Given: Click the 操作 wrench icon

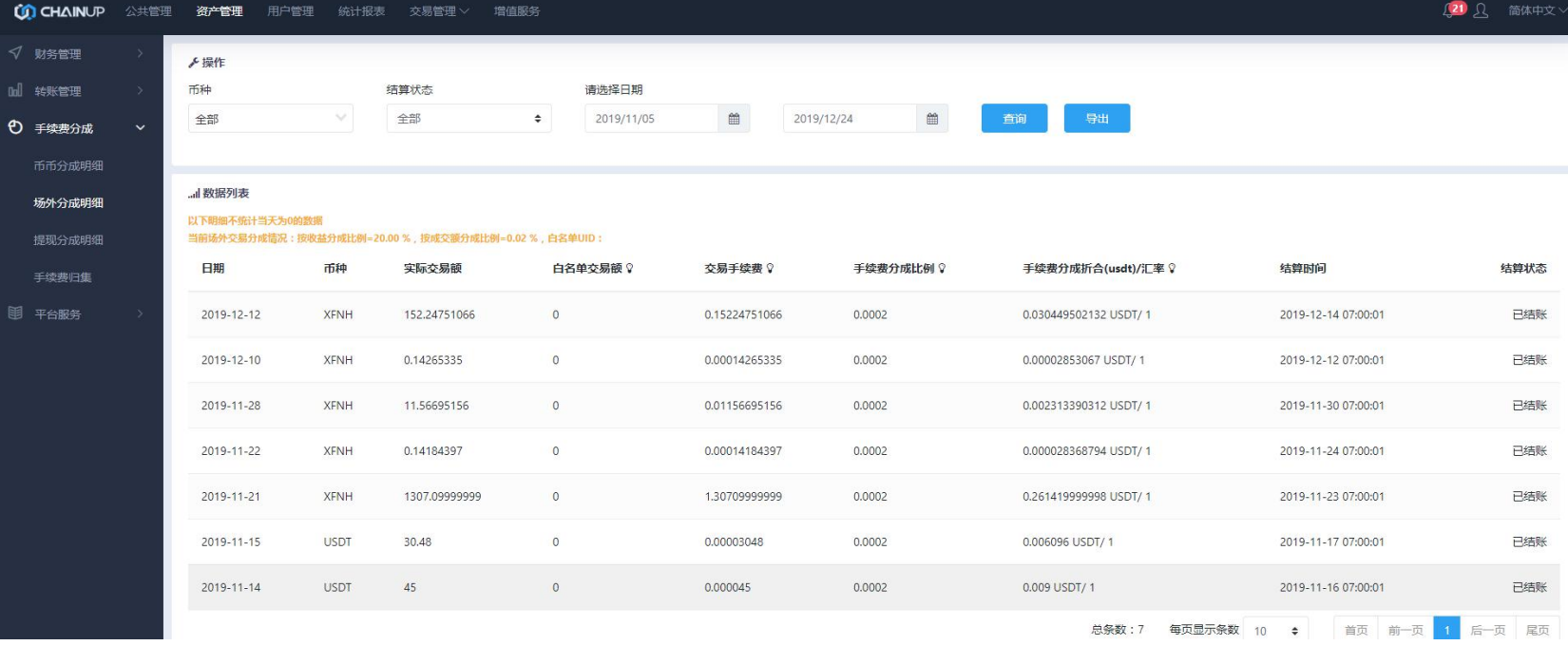Looking at the screenshot, I should [193, 63].
